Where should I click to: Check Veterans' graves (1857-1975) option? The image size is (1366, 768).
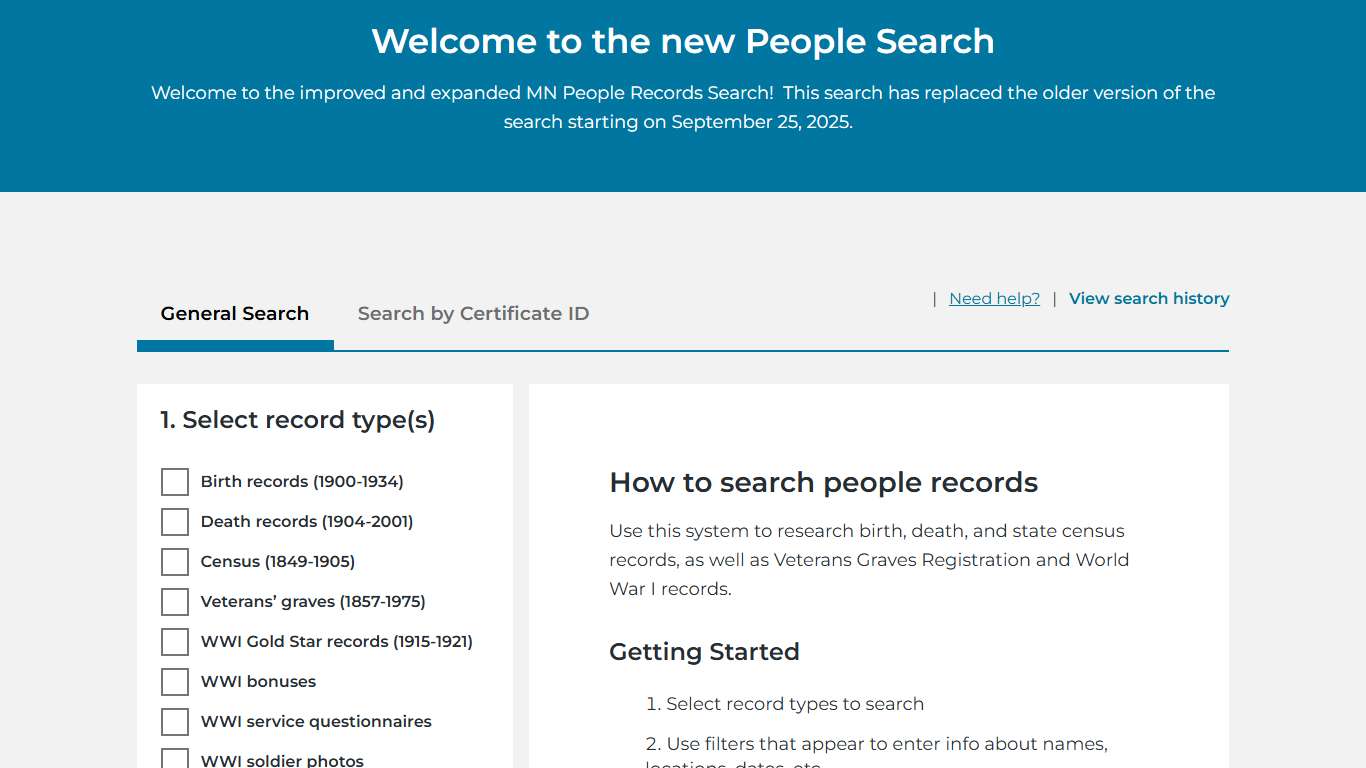click(x=175, y=601)
